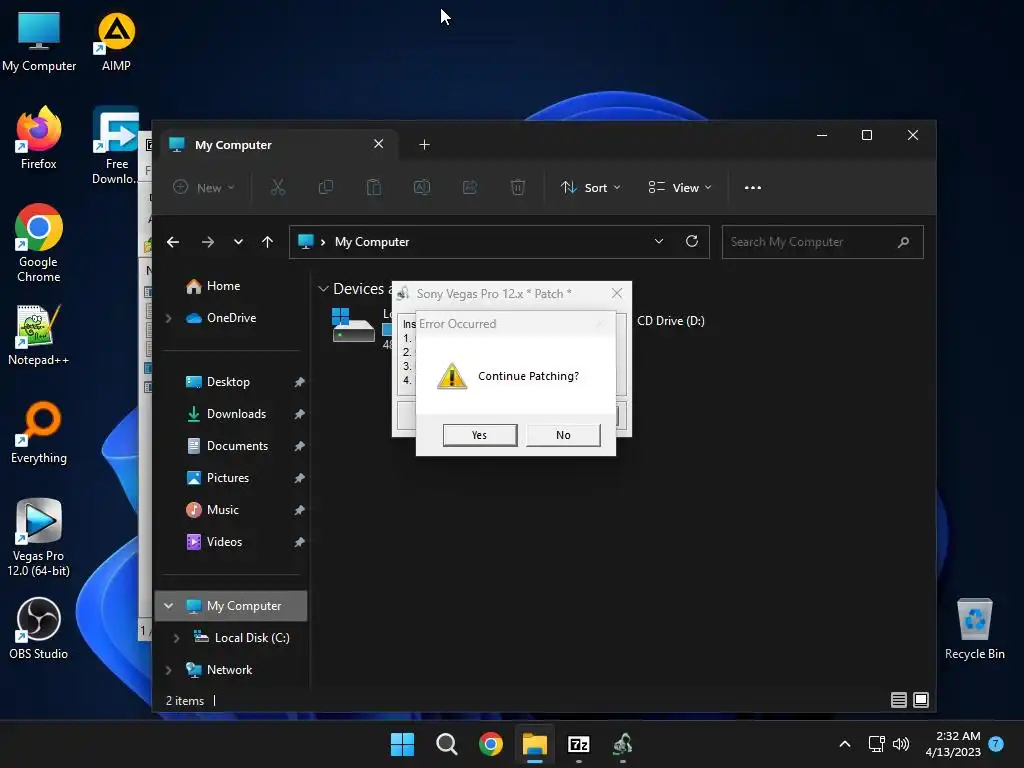1024x768 pixels.
Task: Select Network in navigation pane
Action: (229, 669)
